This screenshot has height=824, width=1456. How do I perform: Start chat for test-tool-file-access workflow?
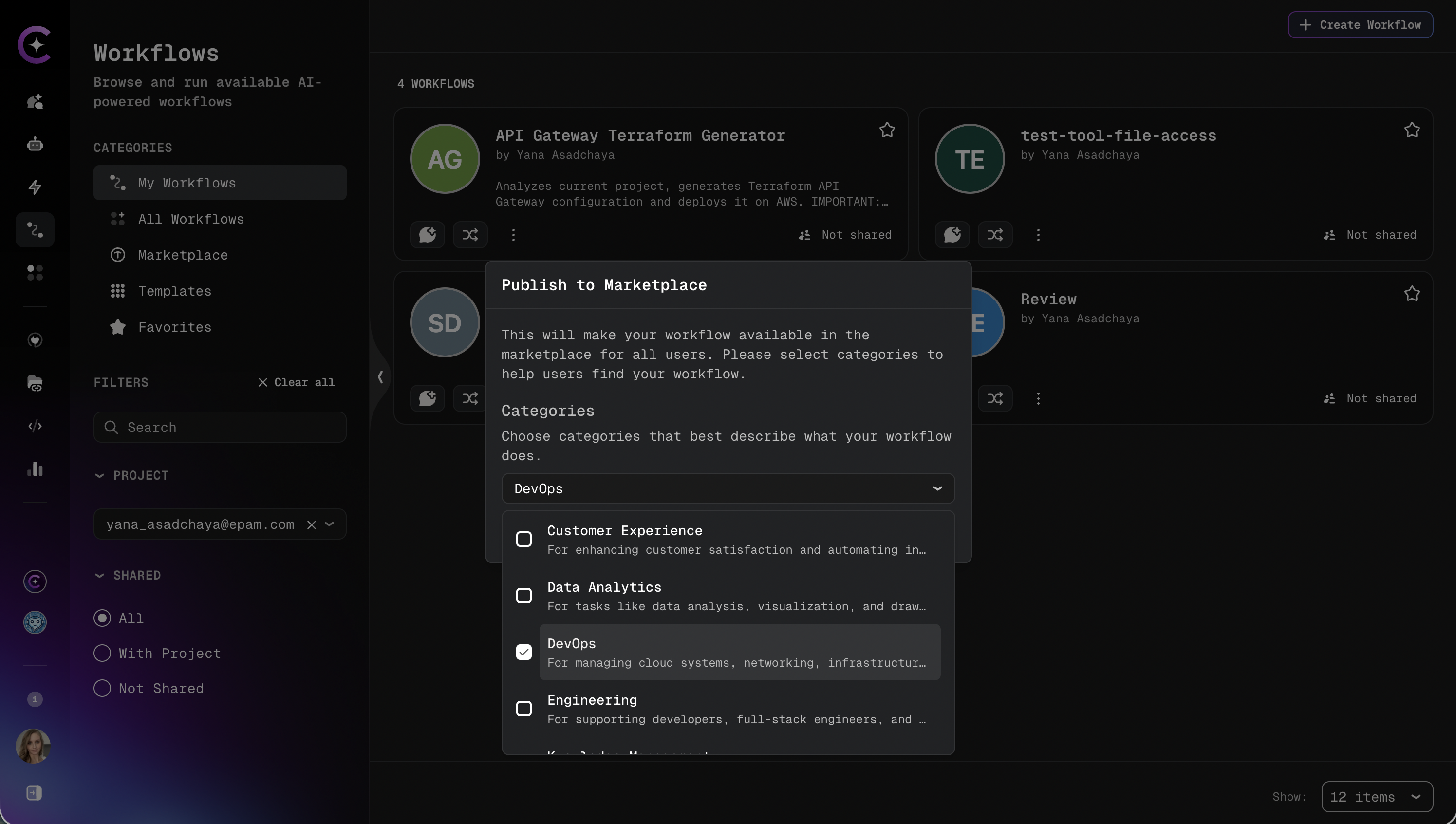click(952, 234)
